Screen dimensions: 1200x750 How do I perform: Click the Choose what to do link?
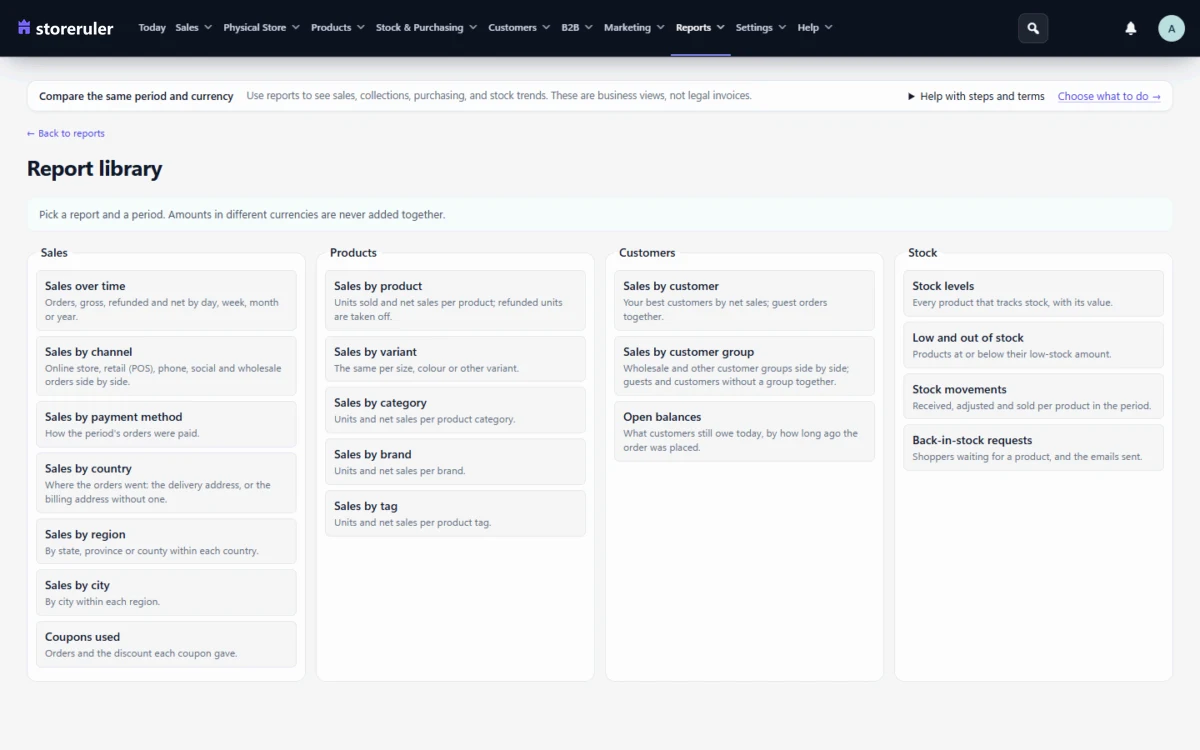(x=1109, y=96)
